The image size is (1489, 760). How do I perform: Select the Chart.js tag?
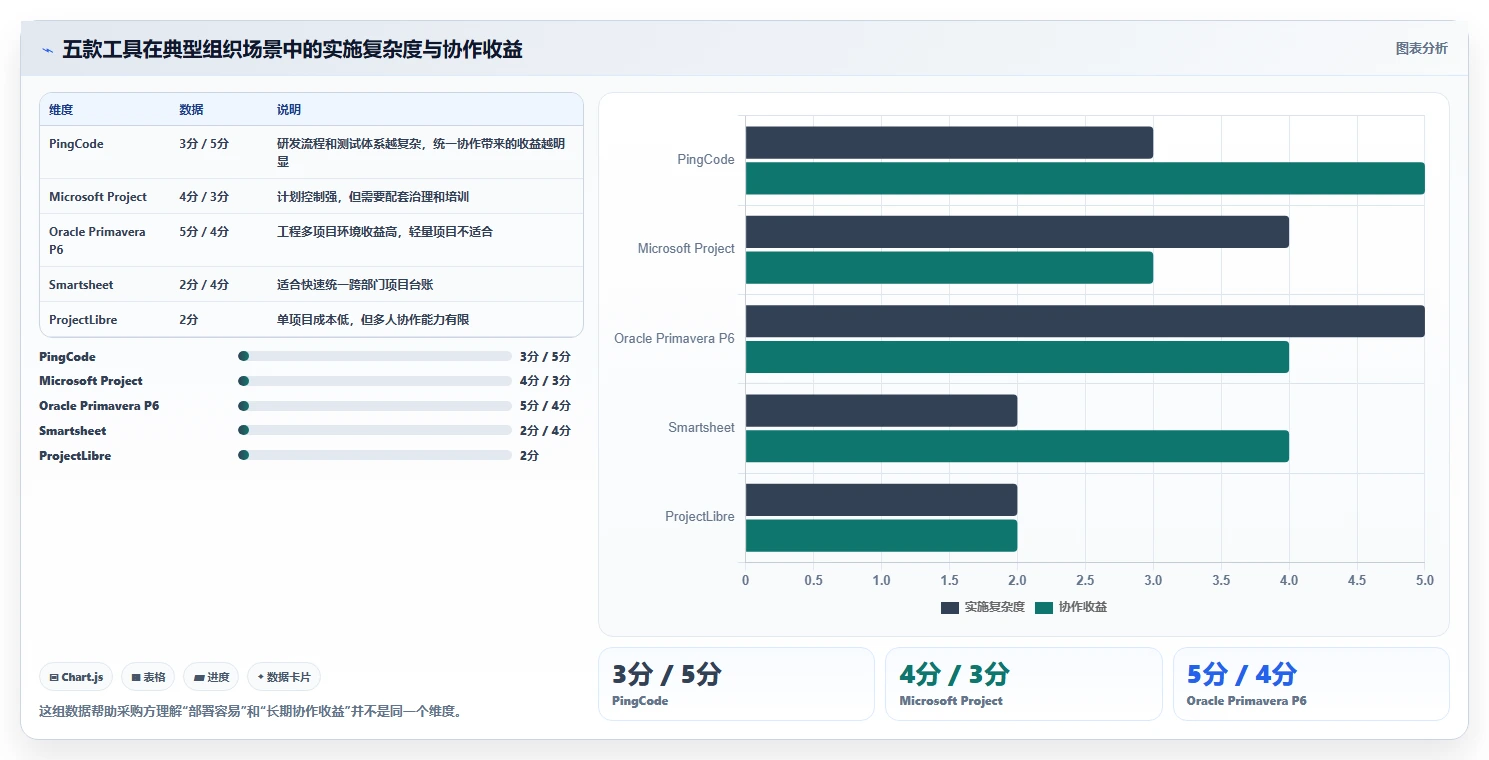point(77,677)
